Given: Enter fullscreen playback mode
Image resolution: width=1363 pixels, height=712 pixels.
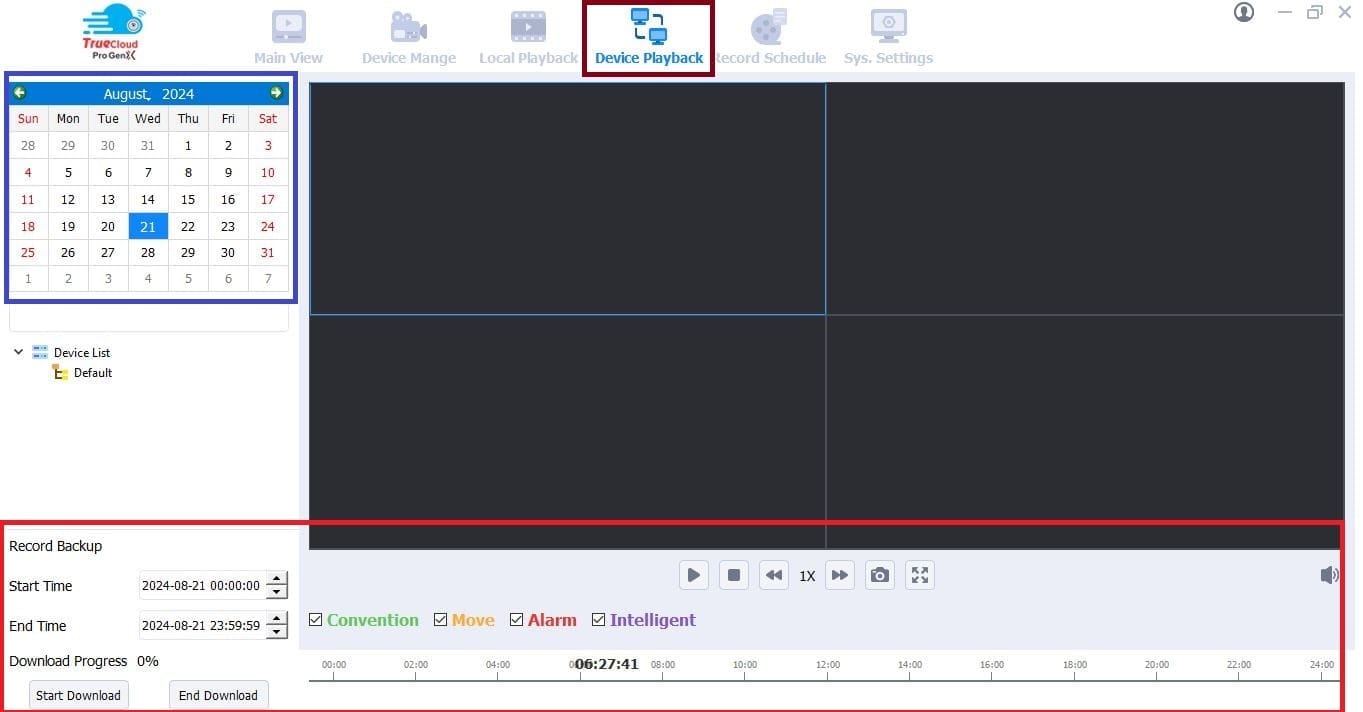Looking at the screenshot, I should 919,575.
